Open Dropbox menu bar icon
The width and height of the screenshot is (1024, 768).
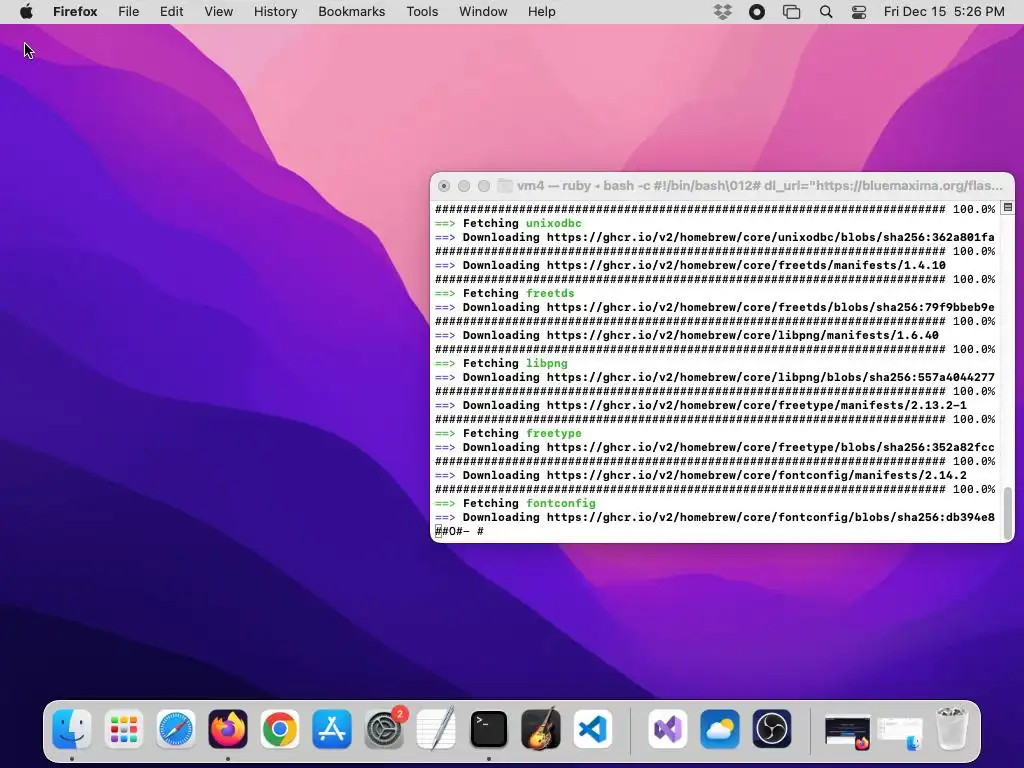722,12
